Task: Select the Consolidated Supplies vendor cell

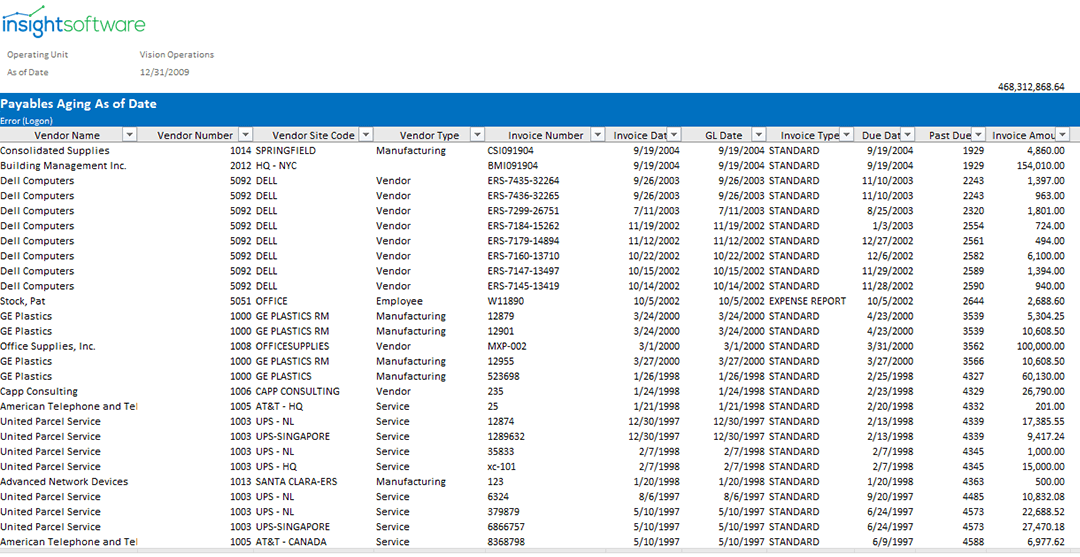Action: pyautogui.click(x=54, y=150)
